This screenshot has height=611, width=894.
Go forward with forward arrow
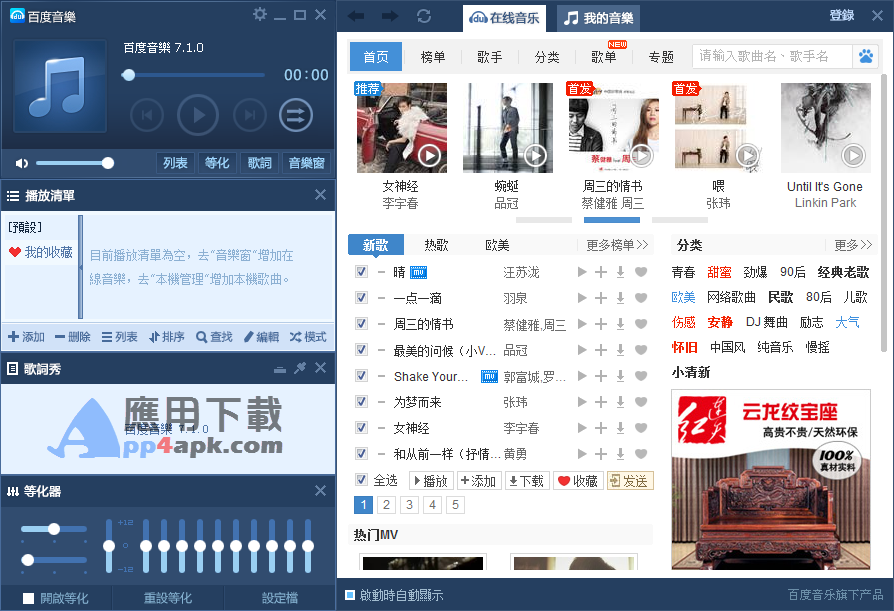tap(390, 16)
